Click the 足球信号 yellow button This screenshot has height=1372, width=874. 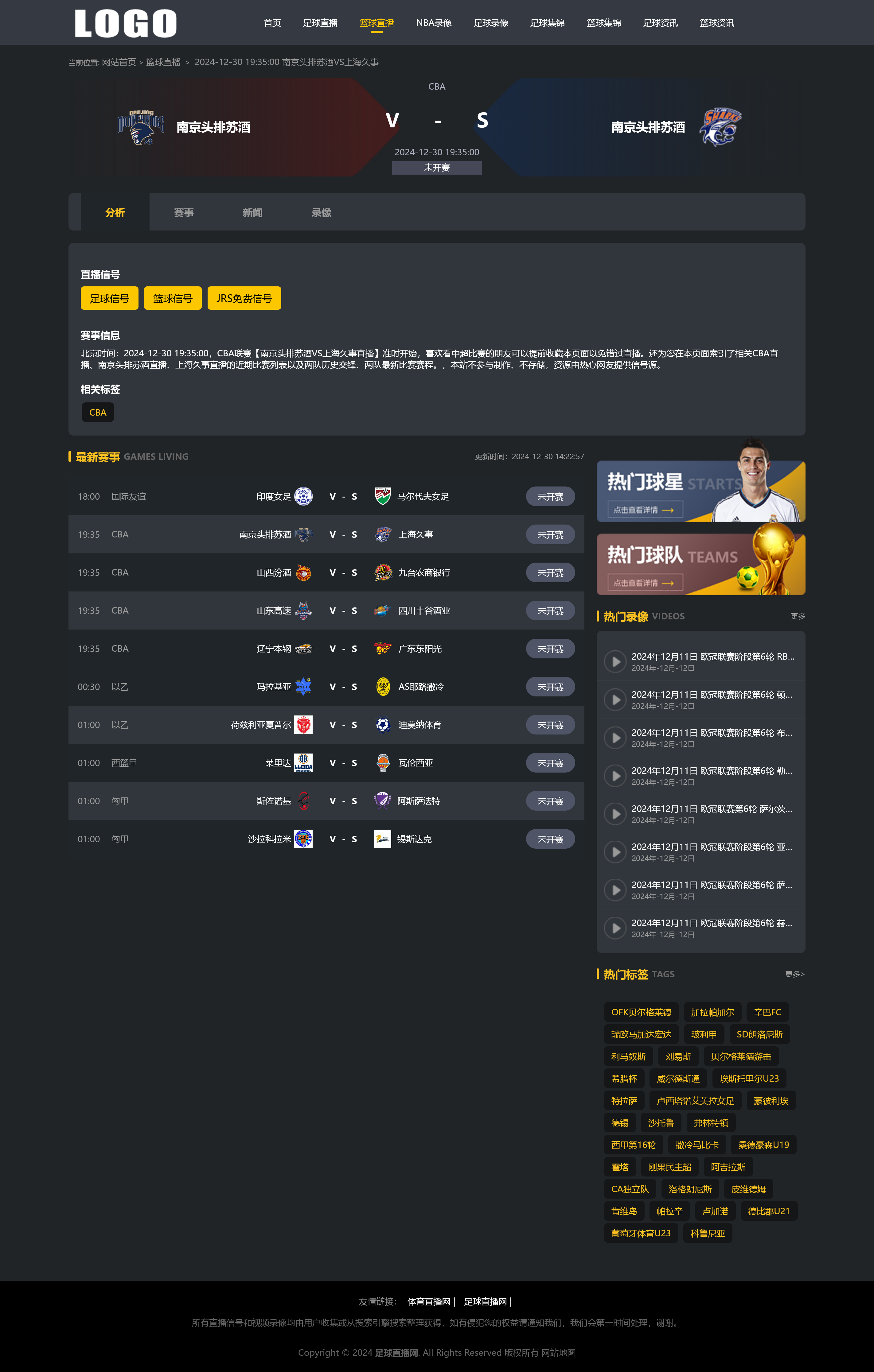coord(109,298)
